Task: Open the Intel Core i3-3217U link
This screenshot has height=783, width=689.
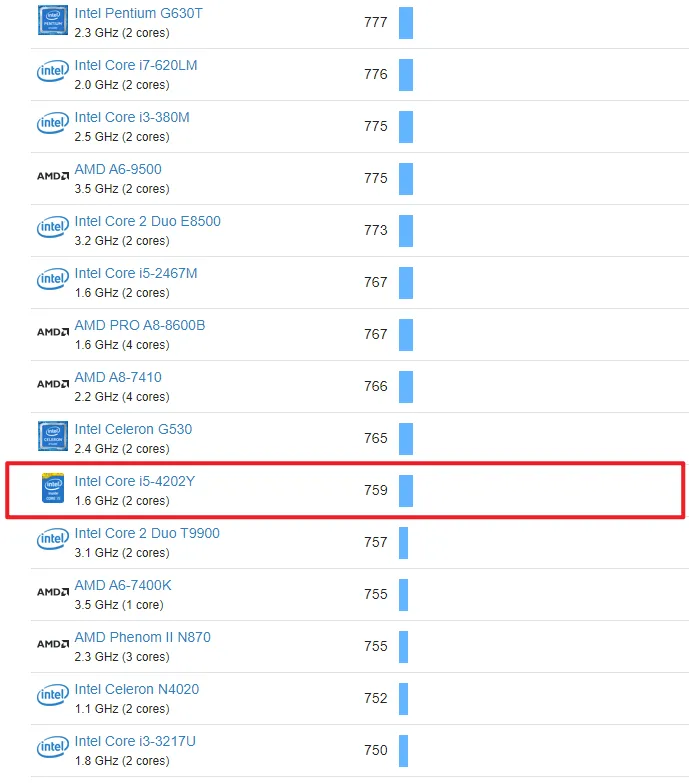Action: pyautogui.click(x=134, y=742)
